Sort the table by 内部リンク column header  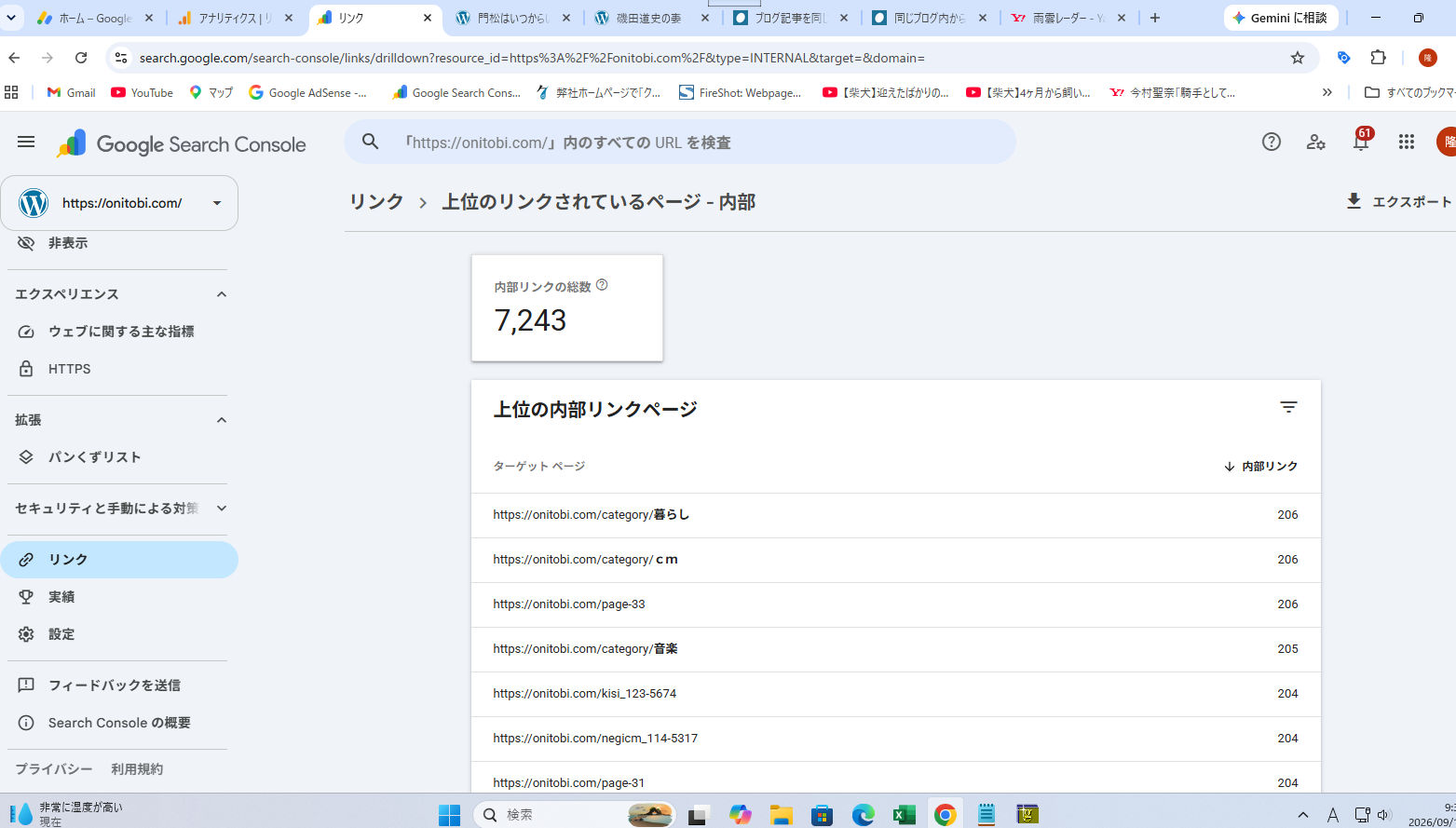[x=1260, y=466]
